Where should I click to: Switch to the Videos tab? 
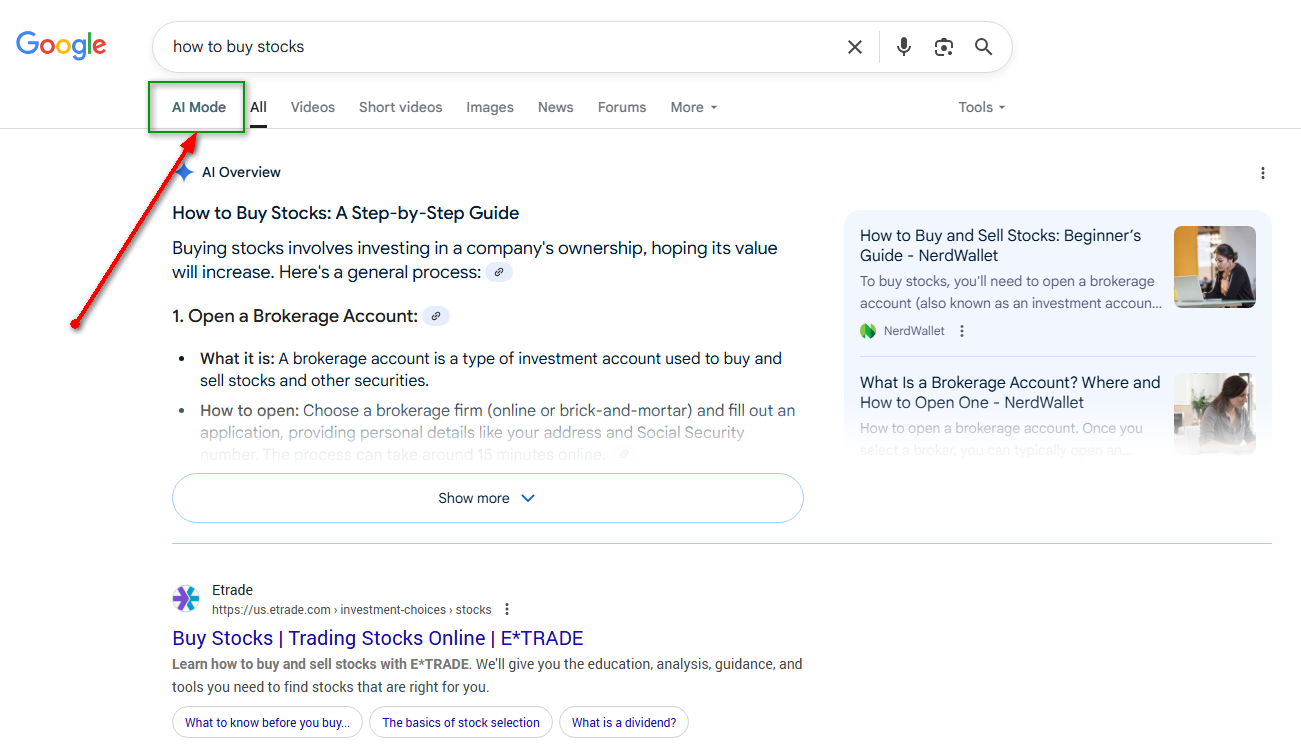tap(313, 107)
